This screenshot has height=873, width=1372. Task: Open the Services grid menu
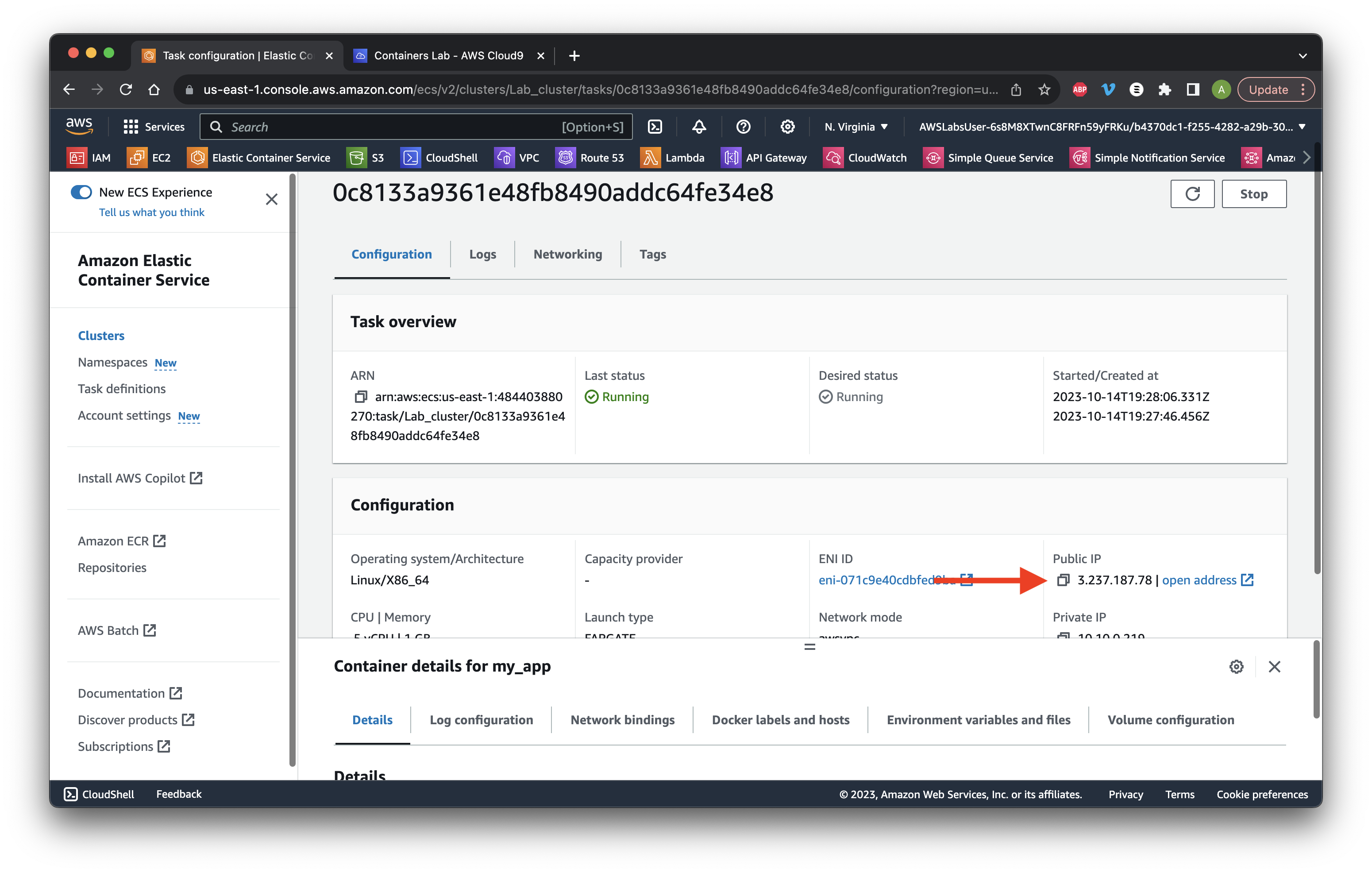[154, 127]
